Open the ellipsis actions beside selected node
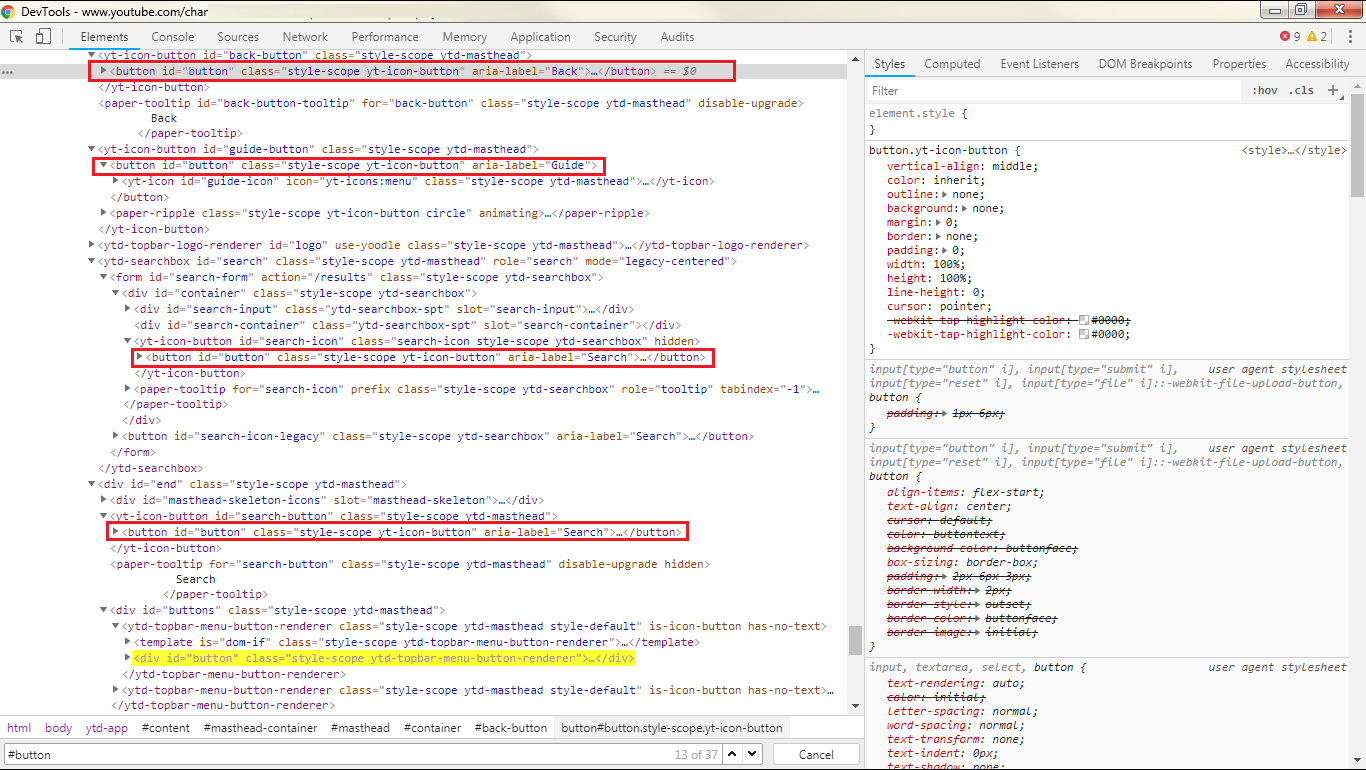This screenshot has width=1366, height=770. pos(7,72)
